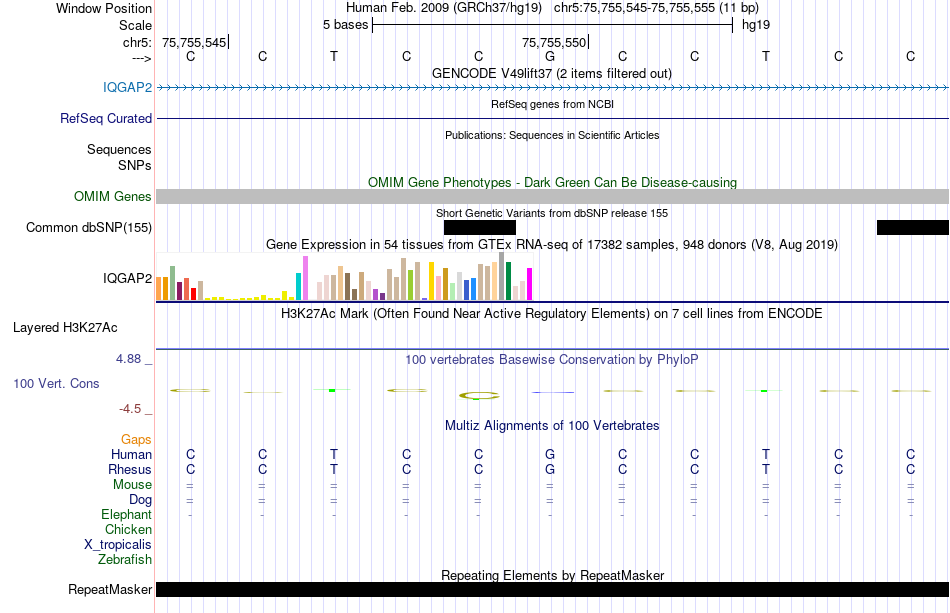Click Short Genetic Variants from dbSNP title
Screen dimensions: 950x613
tap(552, 213)
